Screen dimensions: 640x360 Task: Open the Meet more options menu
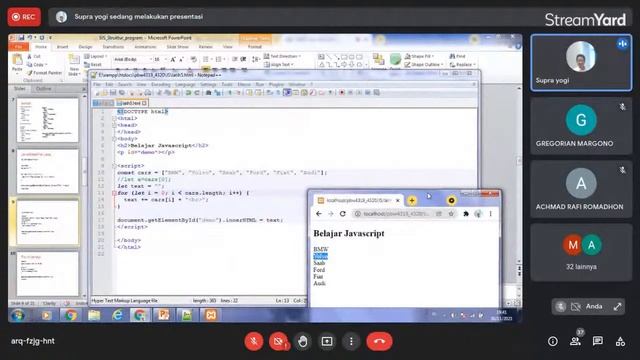(351, 341)
